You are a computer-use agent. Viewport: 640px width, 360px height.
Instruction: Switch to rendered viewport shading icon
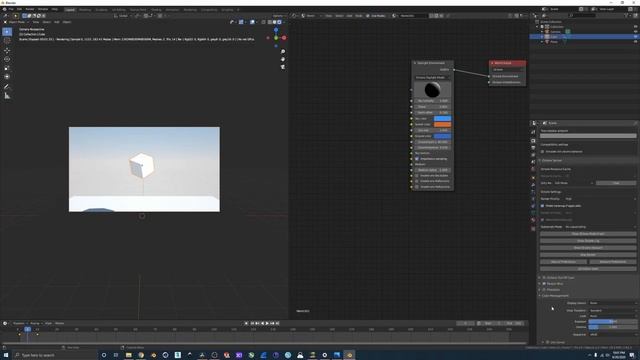279,22
